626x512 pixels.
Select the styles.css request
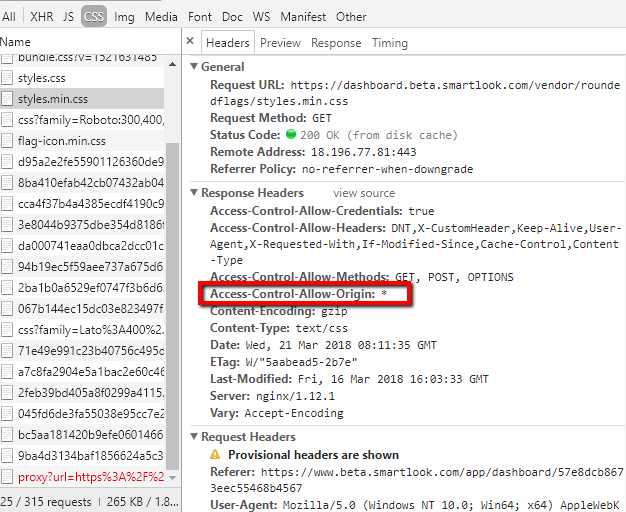coord(82,77)
